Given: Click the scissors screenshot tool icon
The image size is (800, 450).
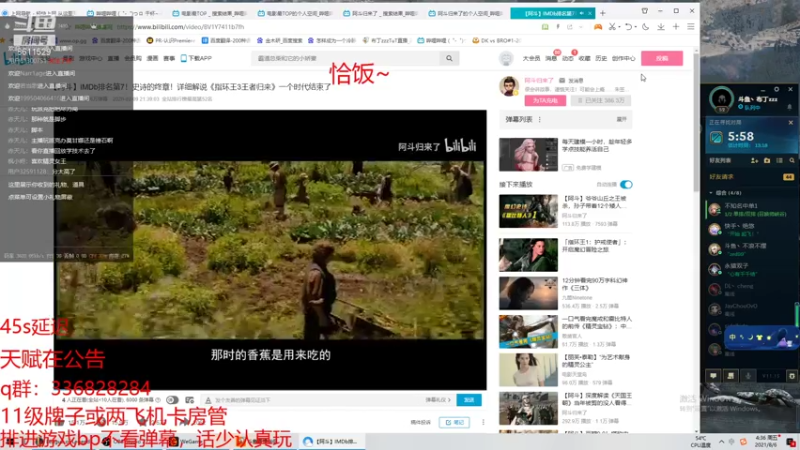Looking at the screenshot, I should pyautogui.click(x=612, y=27).
